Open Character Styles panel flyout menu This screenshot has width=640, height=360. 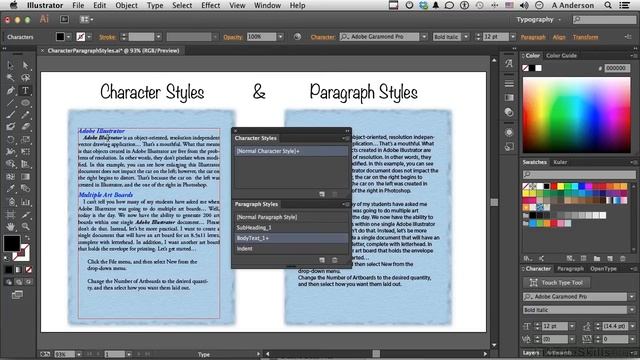pos(346,138)
